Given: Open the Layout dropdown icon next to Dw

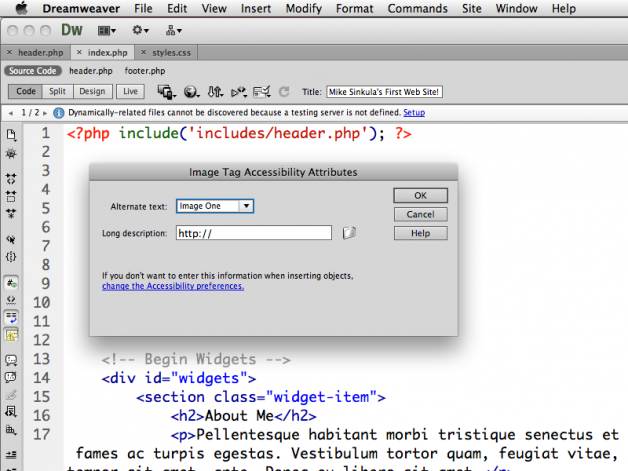Looking at the screenshot, I should point(107,30).
